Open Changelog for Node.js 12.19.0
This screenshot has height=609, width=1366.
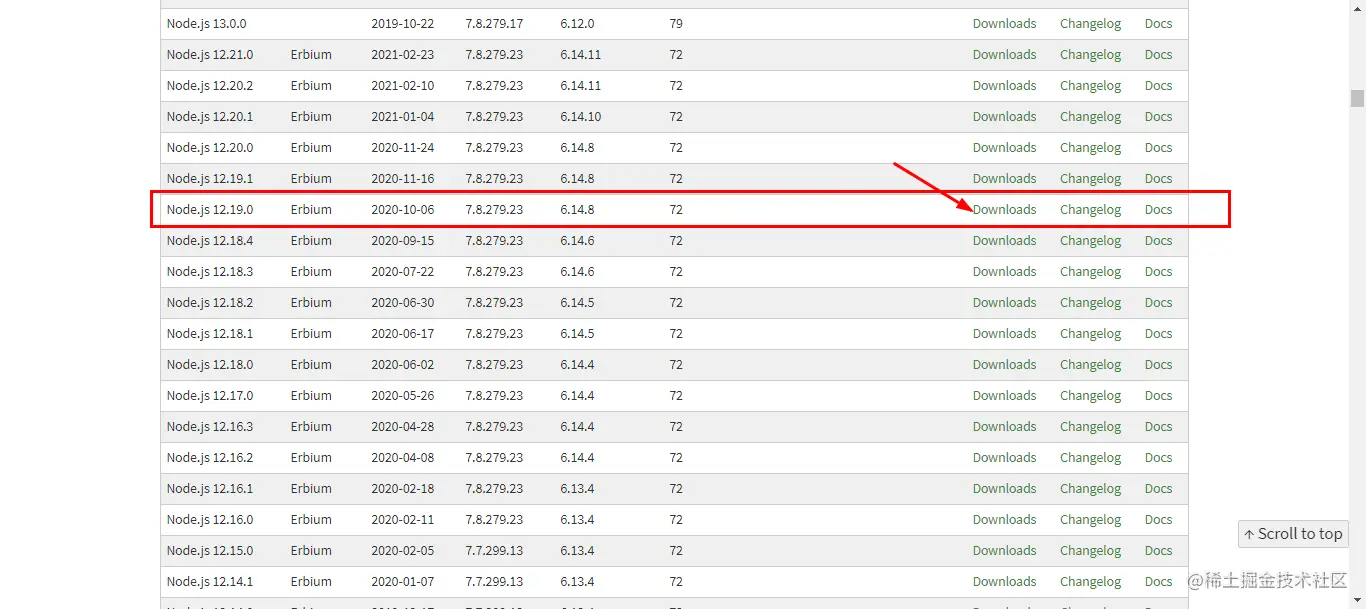(x=1090, y=210)
